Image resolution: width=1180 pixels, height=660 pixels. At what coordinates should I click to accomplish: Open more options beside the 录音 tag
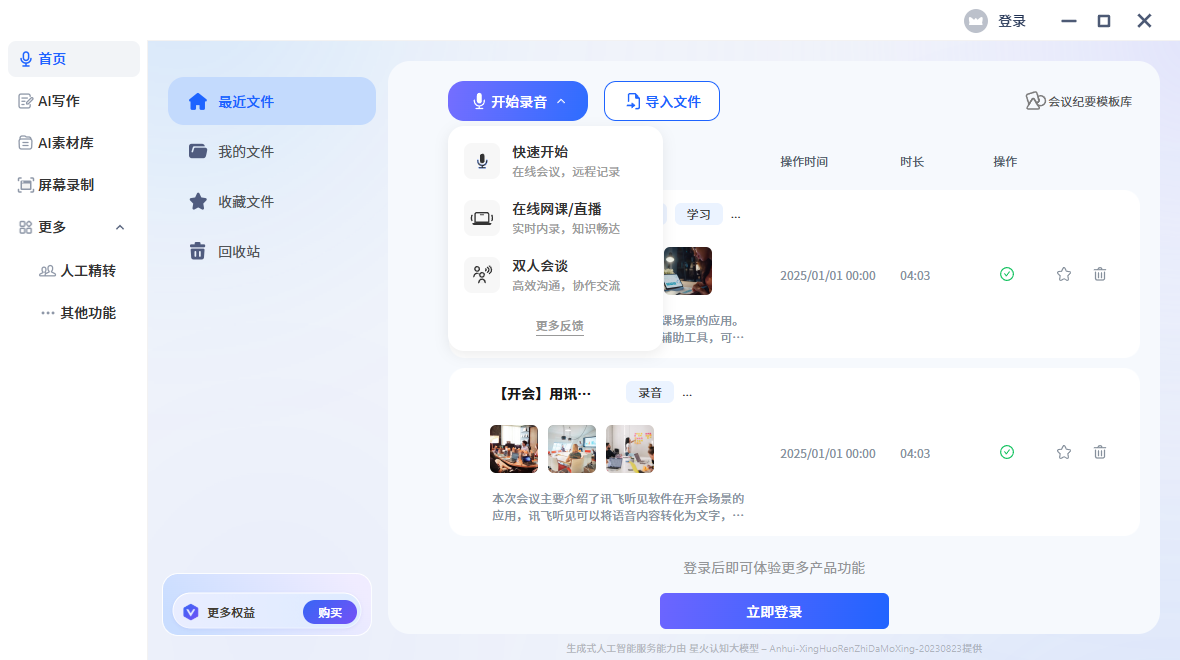[x=687, y=392]
